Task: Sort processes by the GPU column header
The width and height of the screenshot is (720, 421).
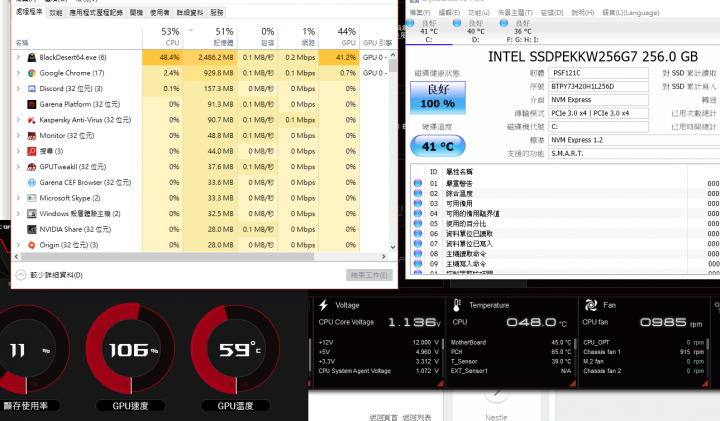Action: [x=339, y=37]
